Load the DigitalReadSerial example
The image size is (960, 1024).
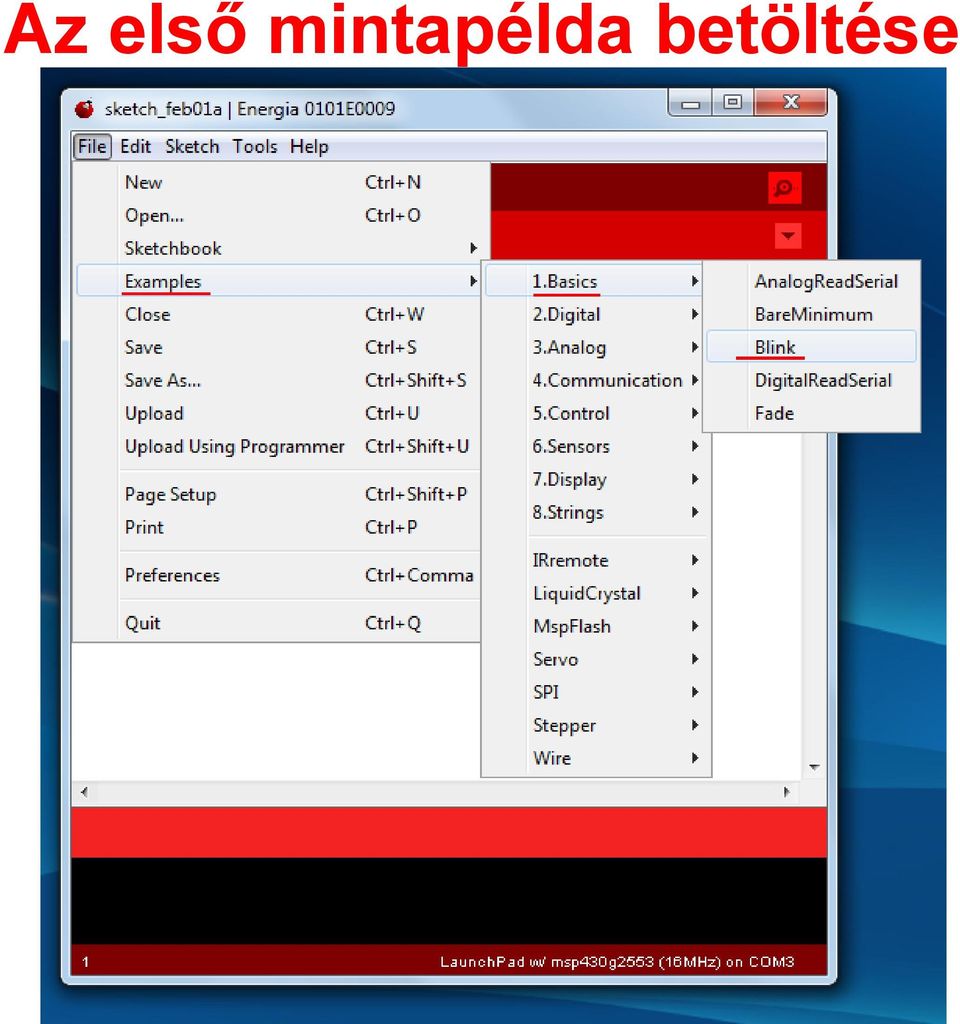(x=812, y=380)
